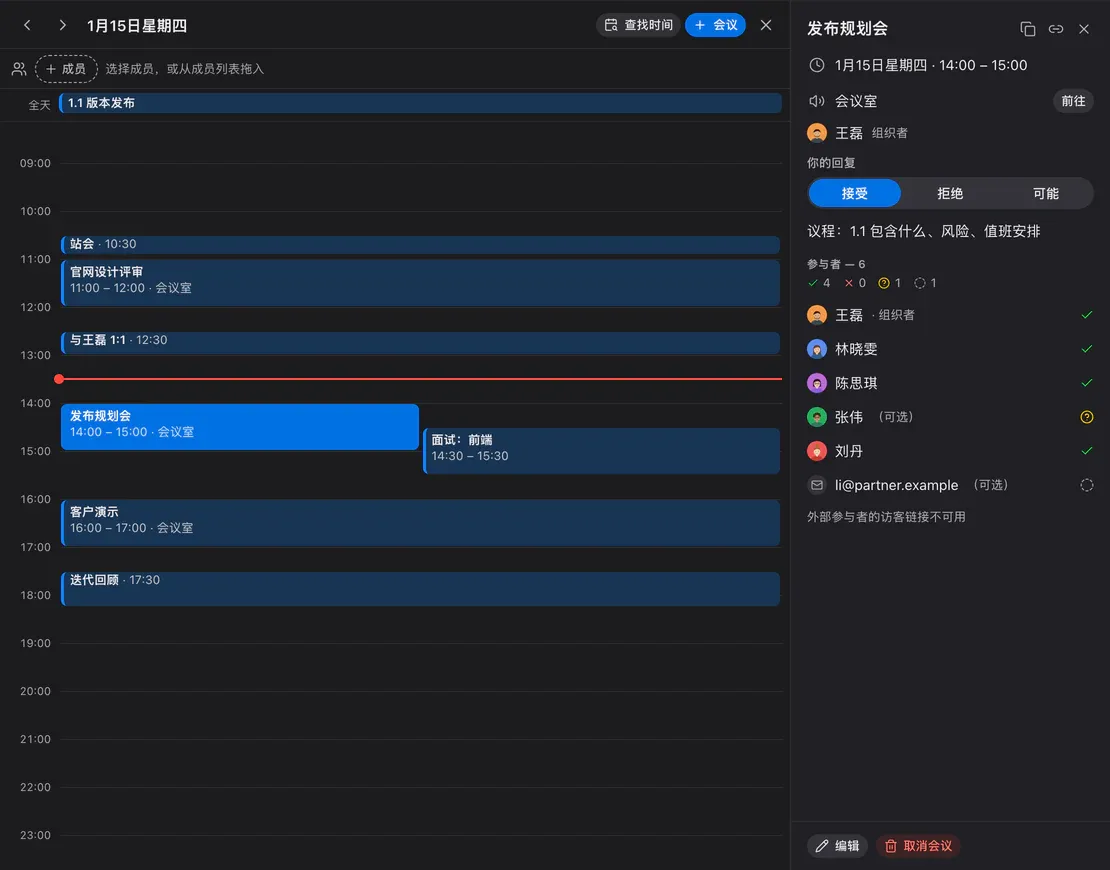The image size is (1110, 870).
Task: Open the 官网设计评审 event
Action: tap(420, 282)
